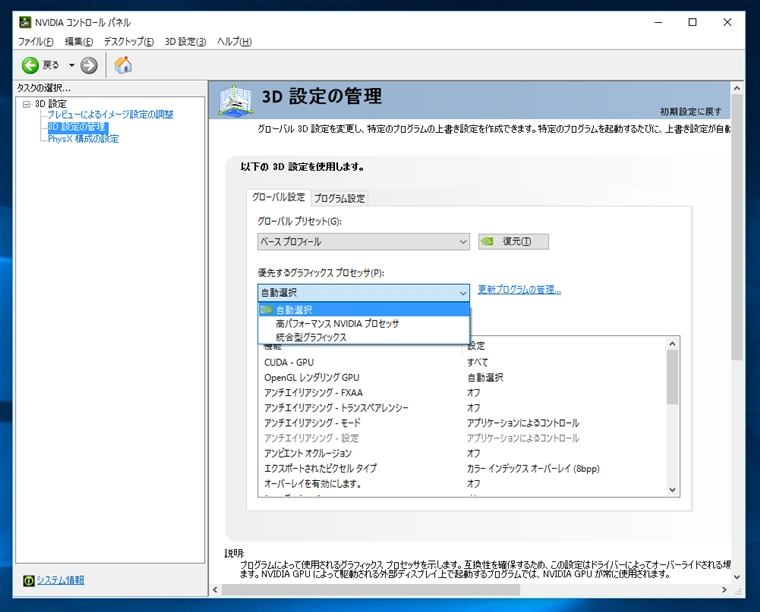This screenshot has width=760, height=612.
Task: Select PhysX 構成の設定 in the tree
Action: click(x=83, y=139)
